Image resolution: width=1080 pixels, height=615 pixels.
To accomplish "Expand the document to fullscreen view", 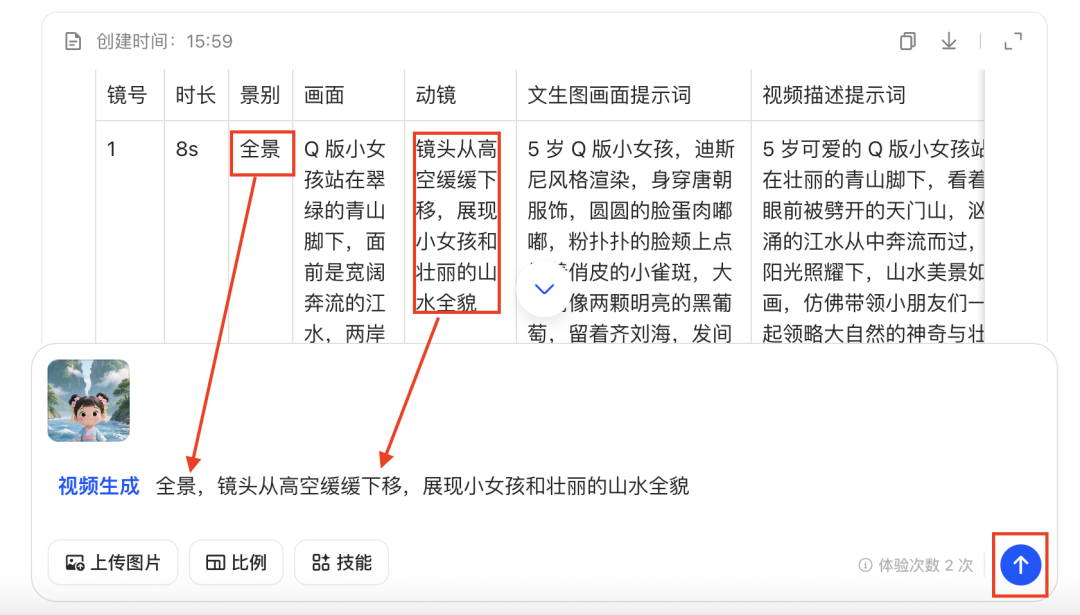I will coord(1012,41).
